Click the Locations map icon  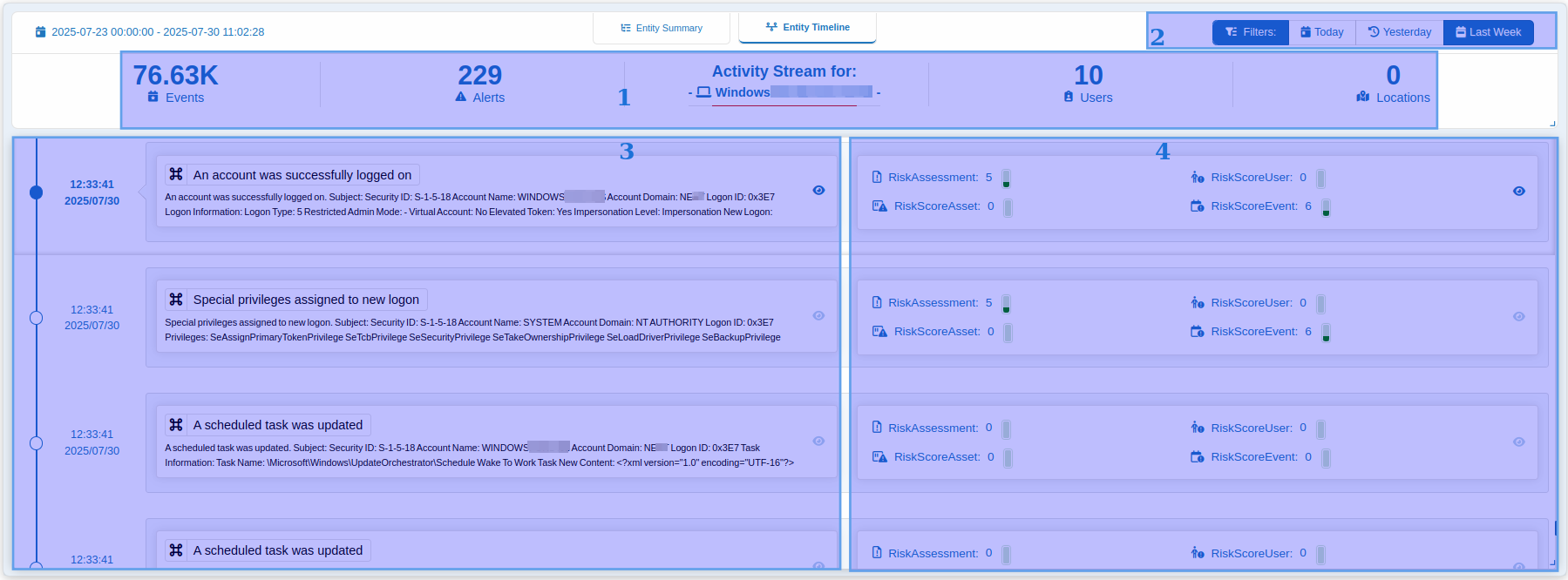[x=1363, y=97]
